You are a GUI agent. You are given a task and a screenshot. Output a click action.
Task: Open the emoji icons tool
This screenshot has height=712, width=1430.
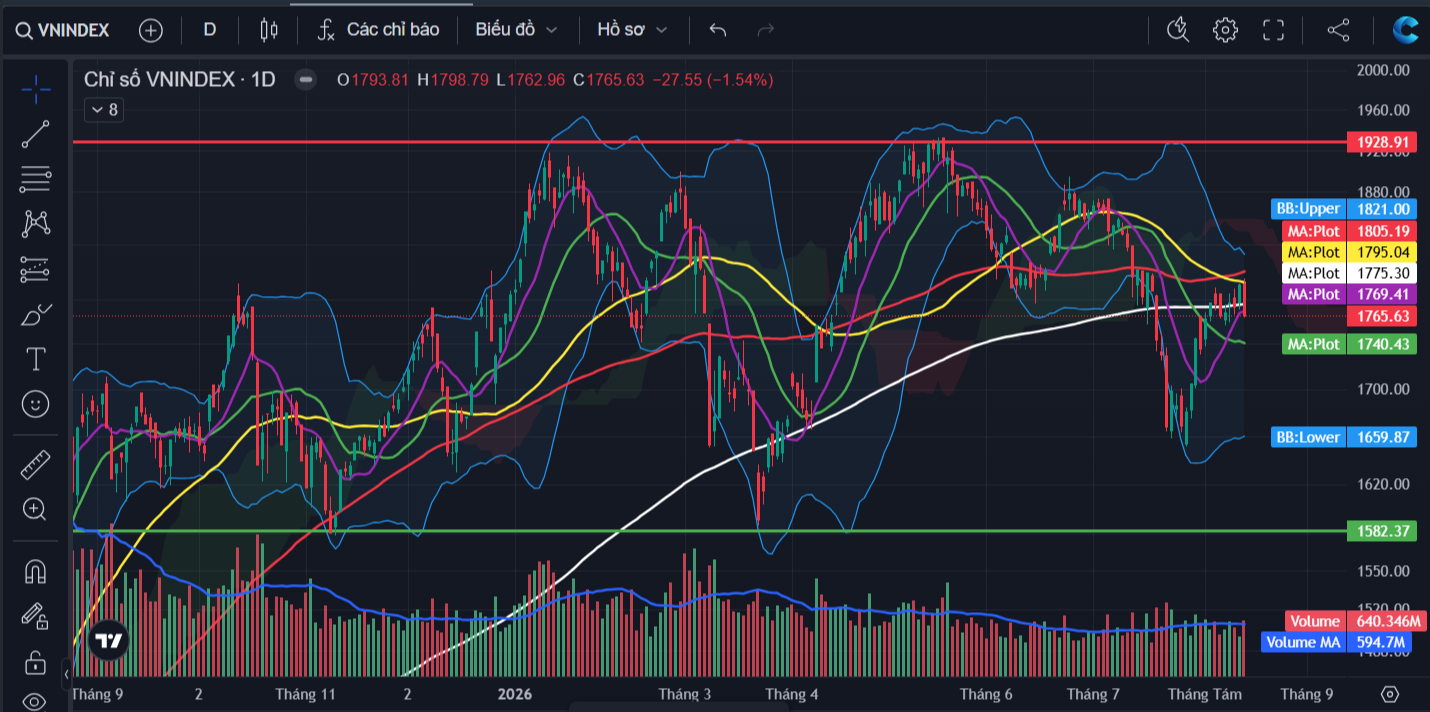coord(36,403)
